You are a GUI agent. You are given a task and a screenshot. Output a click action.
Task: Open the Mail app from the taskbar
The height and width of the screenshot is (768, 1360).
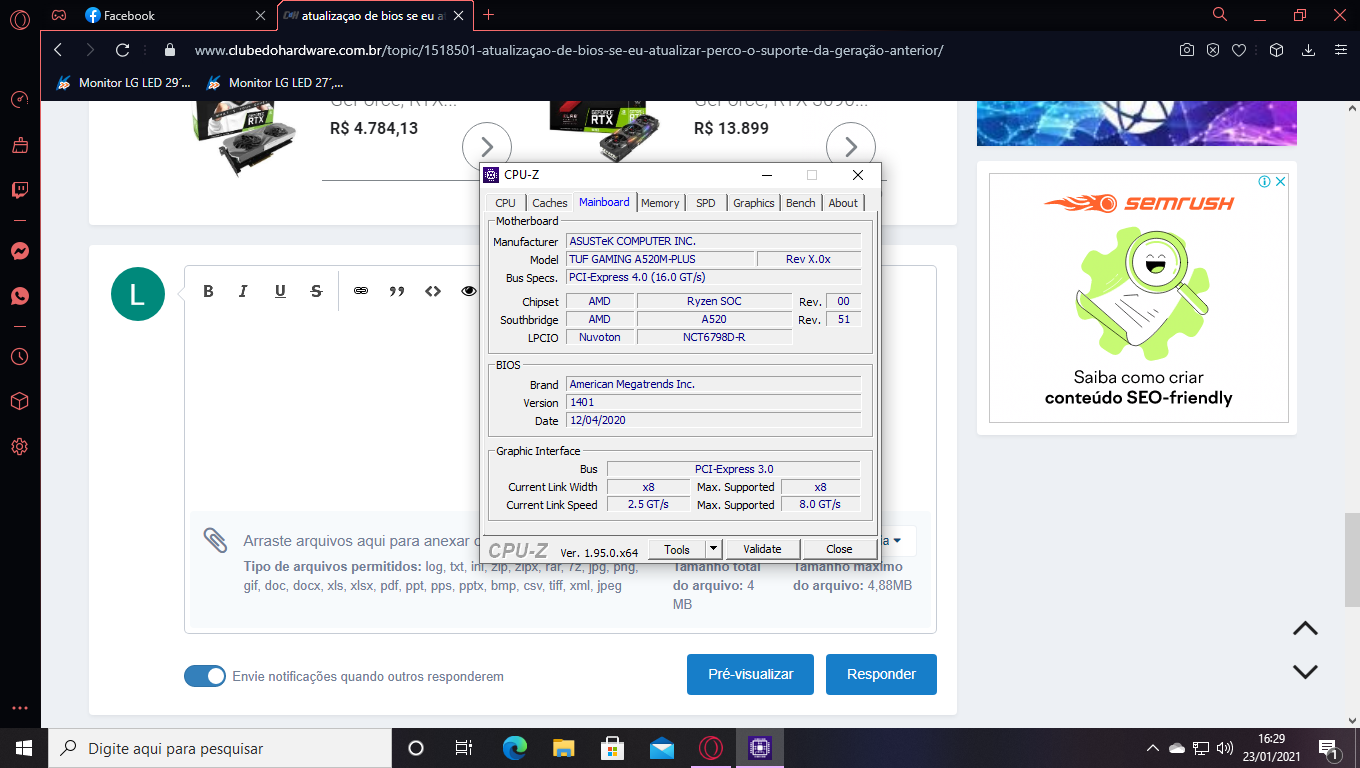click(x=662, y=748)
